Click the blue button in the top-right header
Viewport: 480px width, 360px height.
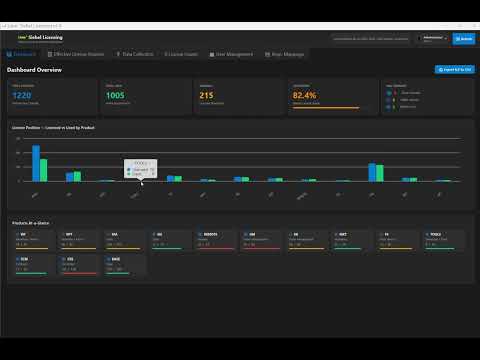point(464,39)
